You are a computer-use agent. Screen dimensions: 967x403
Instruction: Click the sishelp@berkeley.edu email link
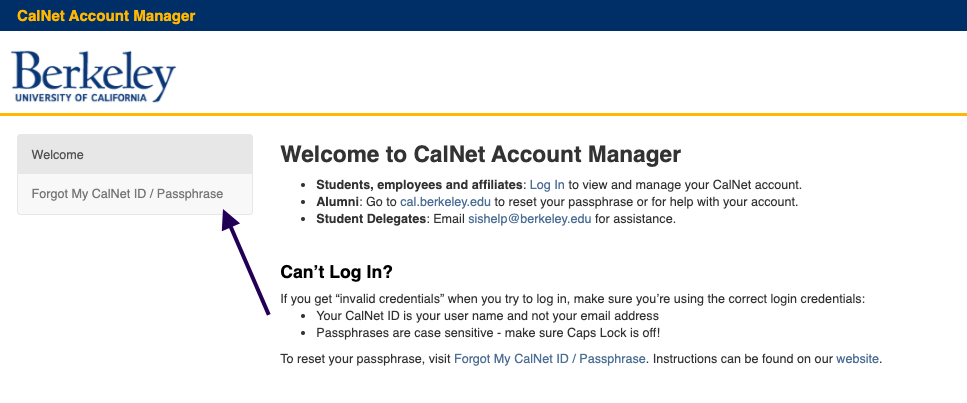click(x=530, y=219)
